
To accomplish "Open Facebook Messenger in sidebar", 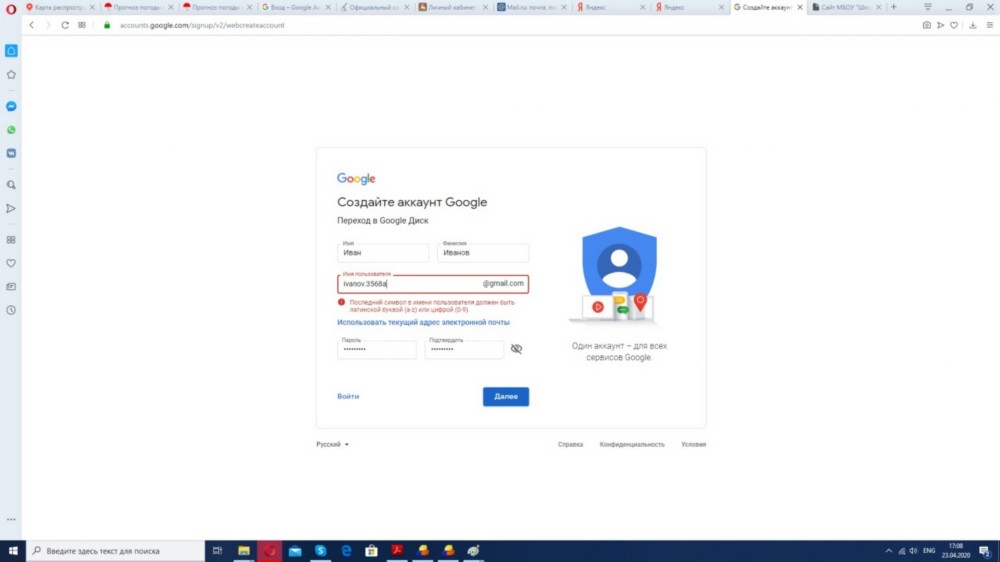I will point(11,106).
